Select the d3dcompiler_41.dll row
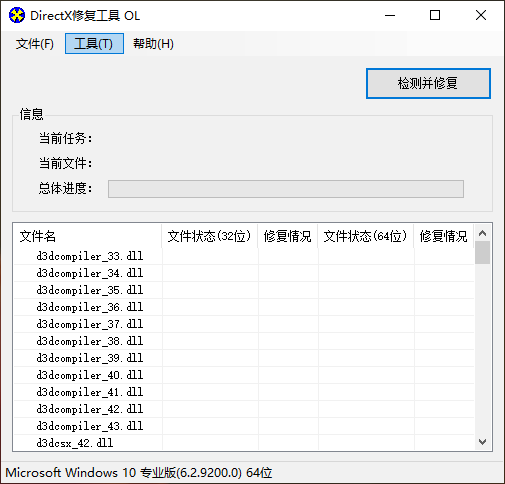Image resolution: width=505 pixels, height=484 pixels. 244,392
